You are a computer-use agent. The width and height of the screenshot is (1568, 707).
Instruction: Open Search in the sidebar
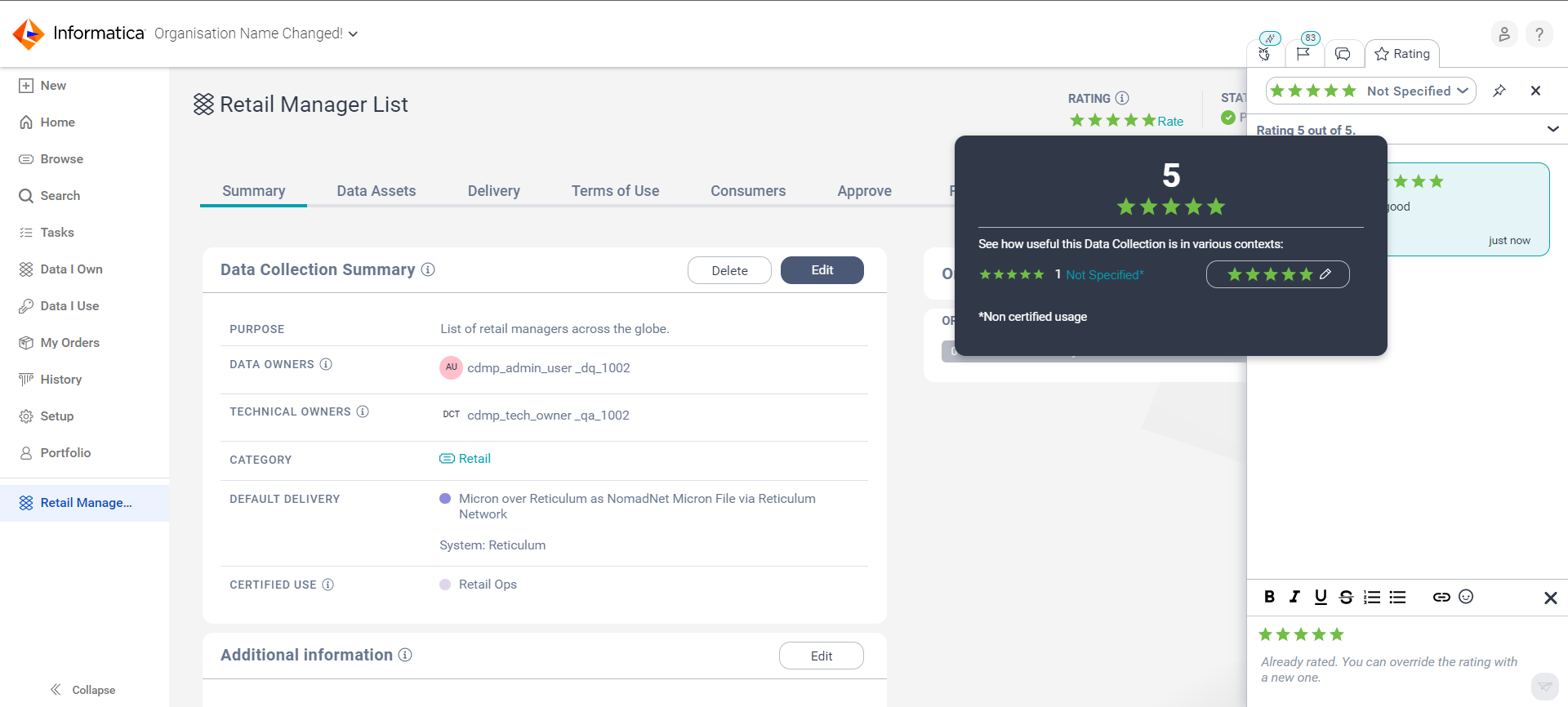(50, 196)
